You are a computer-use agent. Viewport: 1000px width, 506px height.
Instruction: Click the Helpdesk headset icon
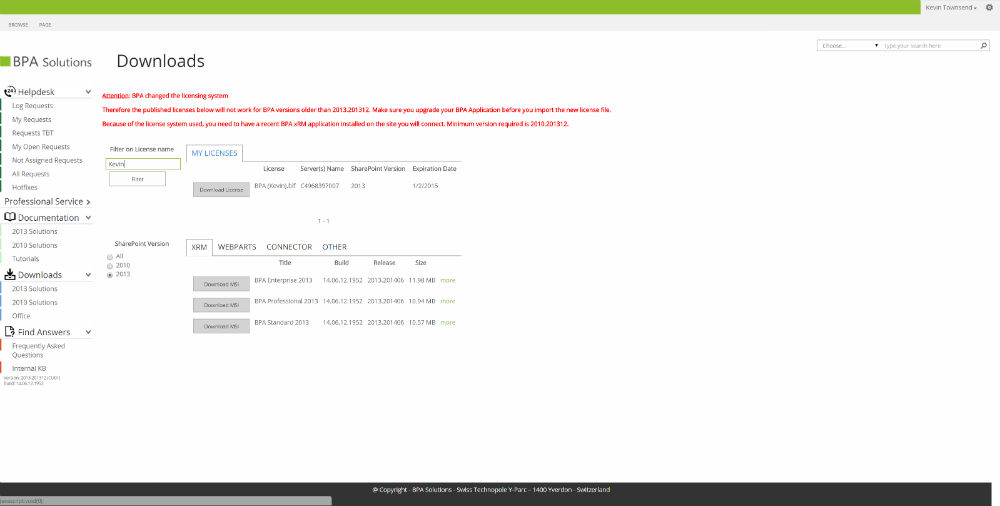[10, 91]
